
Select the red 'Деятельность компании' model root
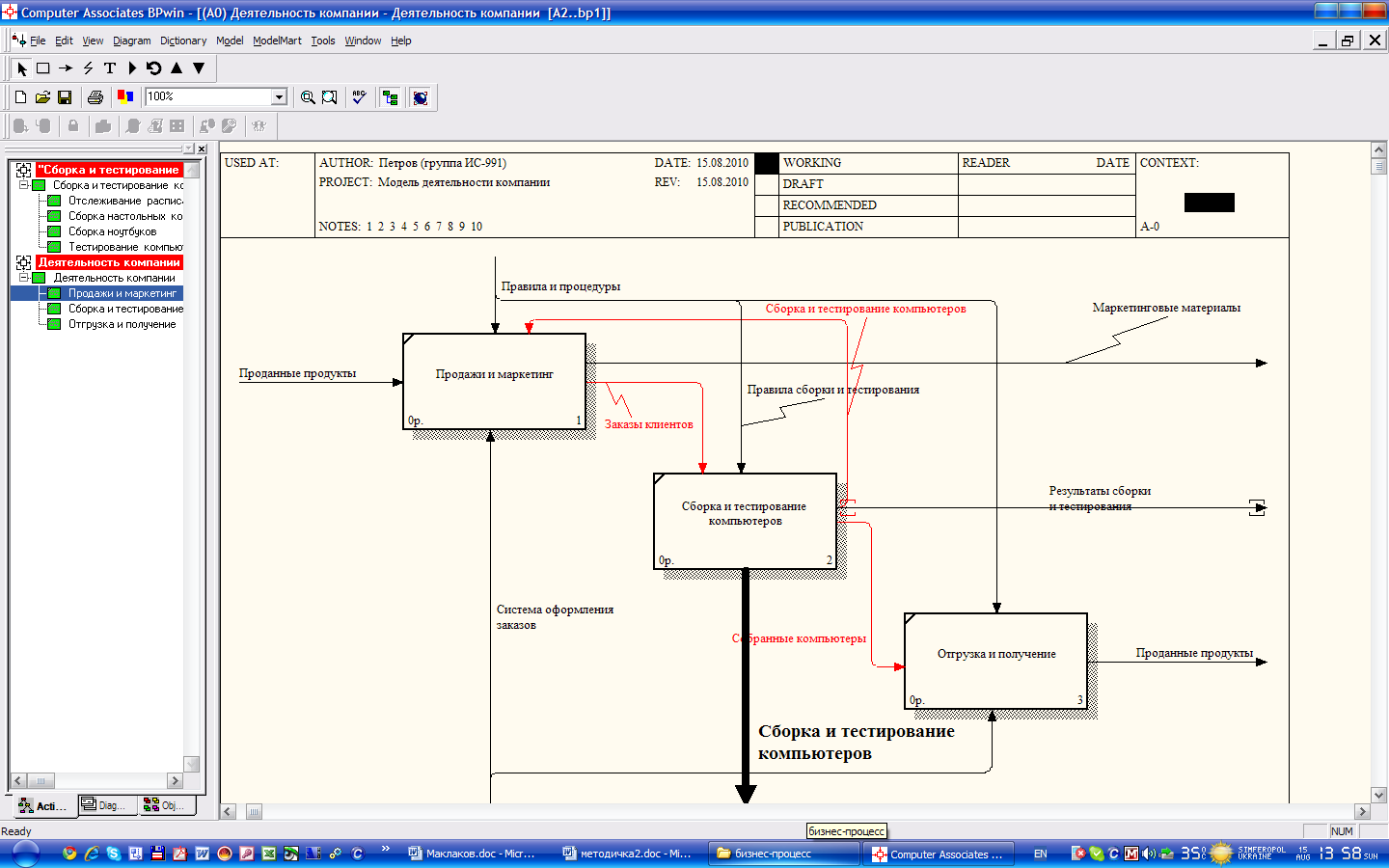tap(109, 262)
